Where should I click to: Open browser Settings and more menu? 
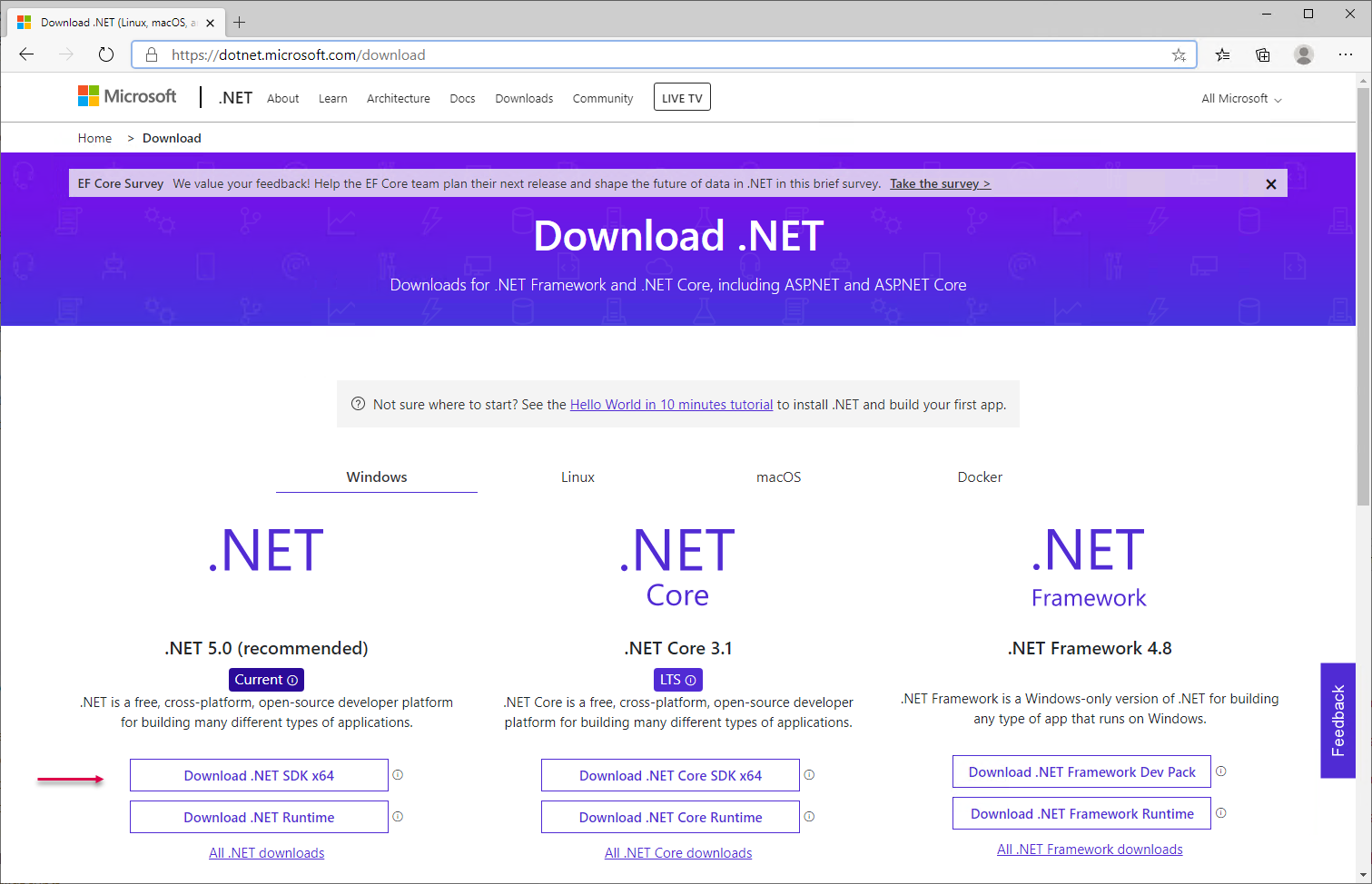point(1346,54)
